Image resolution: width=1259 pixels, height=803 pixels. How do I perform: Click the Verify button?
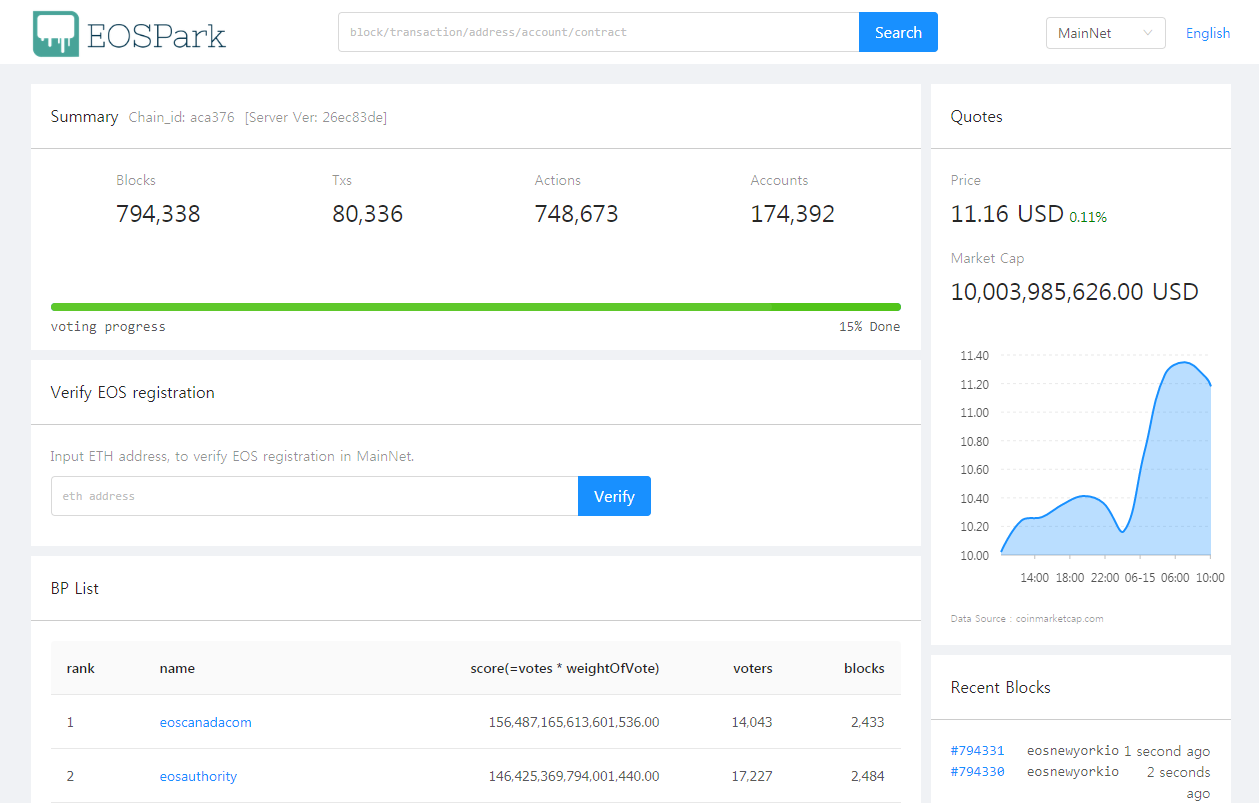[614, 496]
